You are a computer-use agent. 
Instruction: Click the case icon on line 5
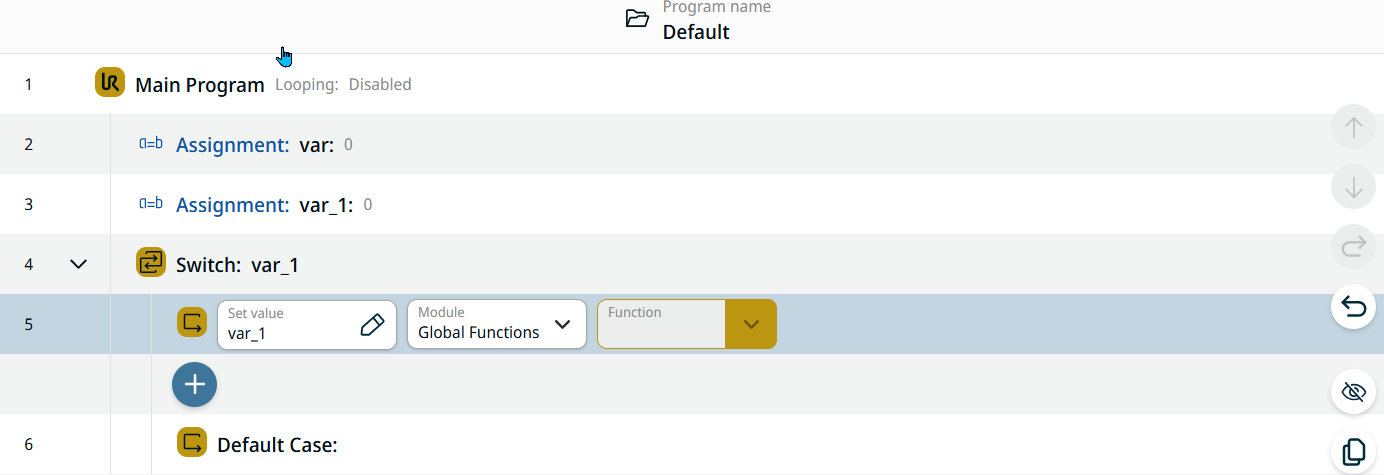point(191,323)
